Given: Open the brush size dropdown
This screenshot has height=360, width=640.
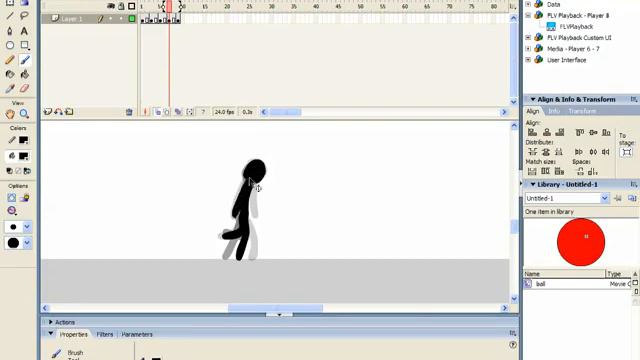Looking at the screenshot, I should 27,227.
